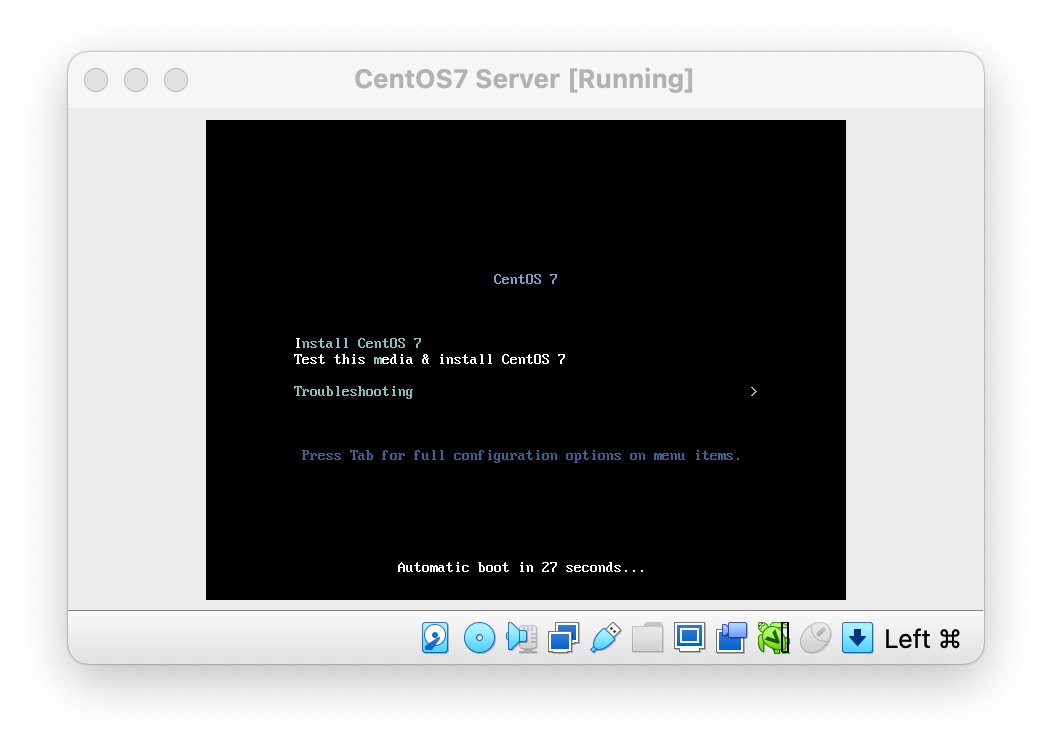Minimize the CentOS7 Server window
The height and width of the screenshot is (748, 1052).
point(136,80)
